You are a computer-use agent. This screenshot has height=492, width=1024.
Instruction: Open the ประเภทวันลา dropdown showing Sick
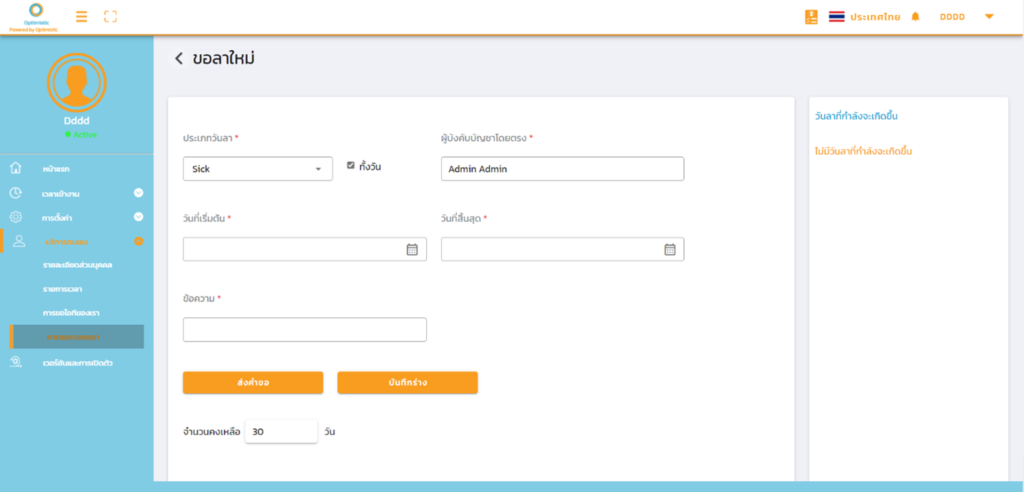pos(257,169)
